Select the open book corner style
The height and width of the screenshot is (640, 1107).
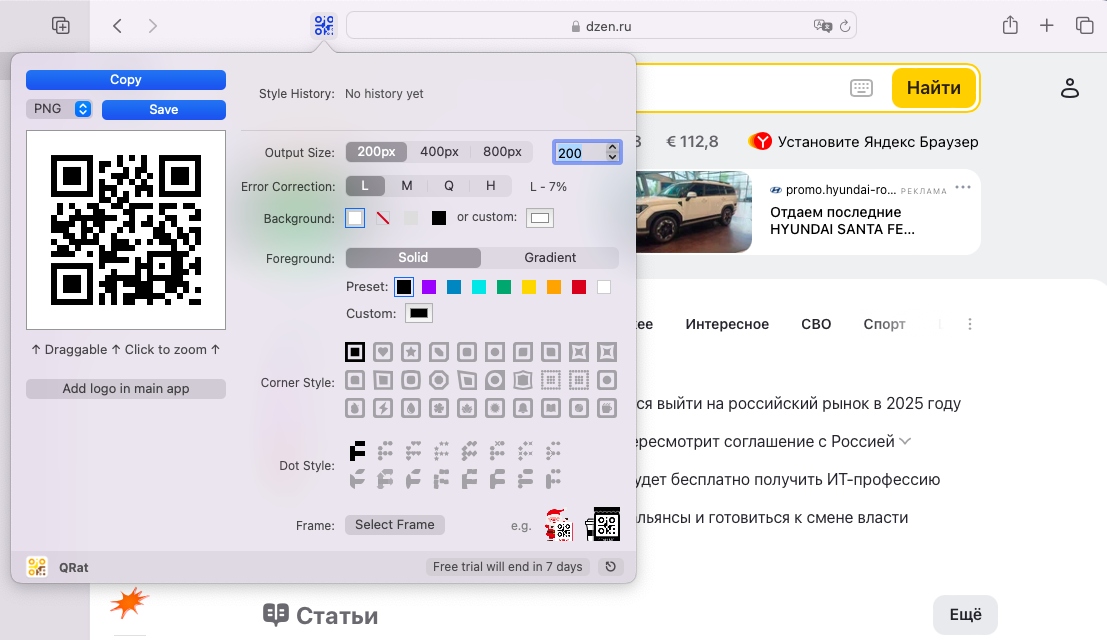point(551,408)
